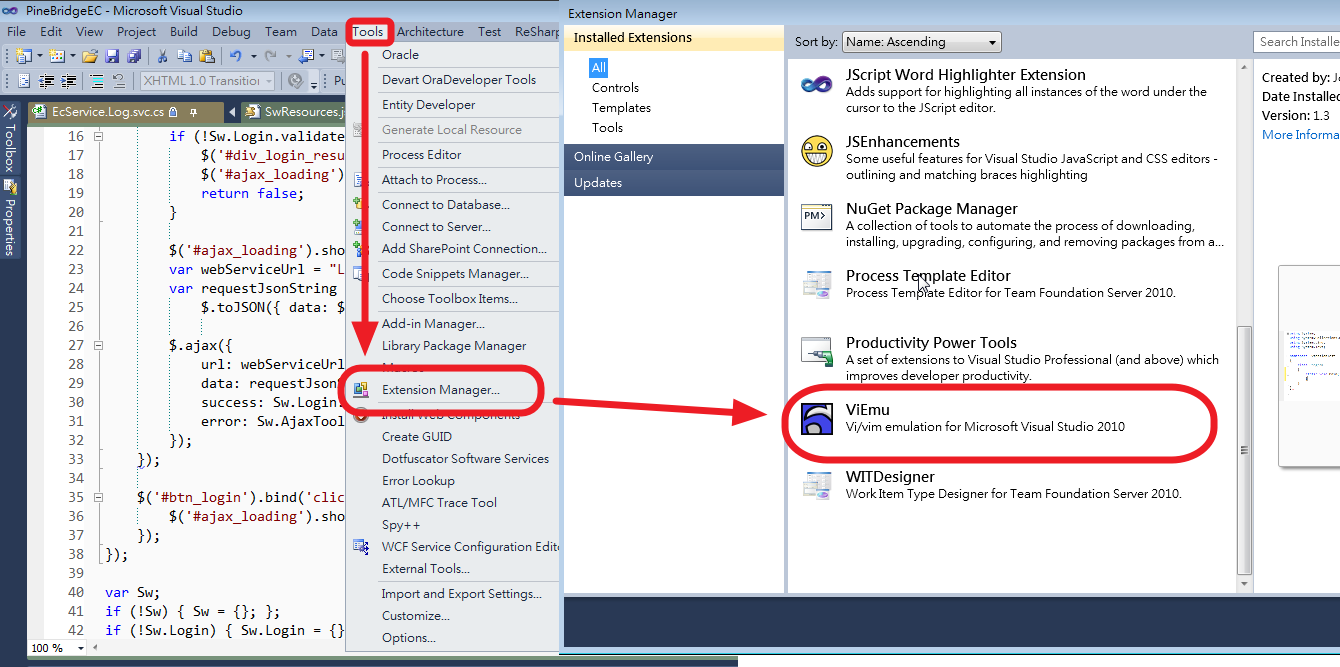Select the Templates category
The image size is (1340, 667).
pyautogui.click(x=621, y=108)
